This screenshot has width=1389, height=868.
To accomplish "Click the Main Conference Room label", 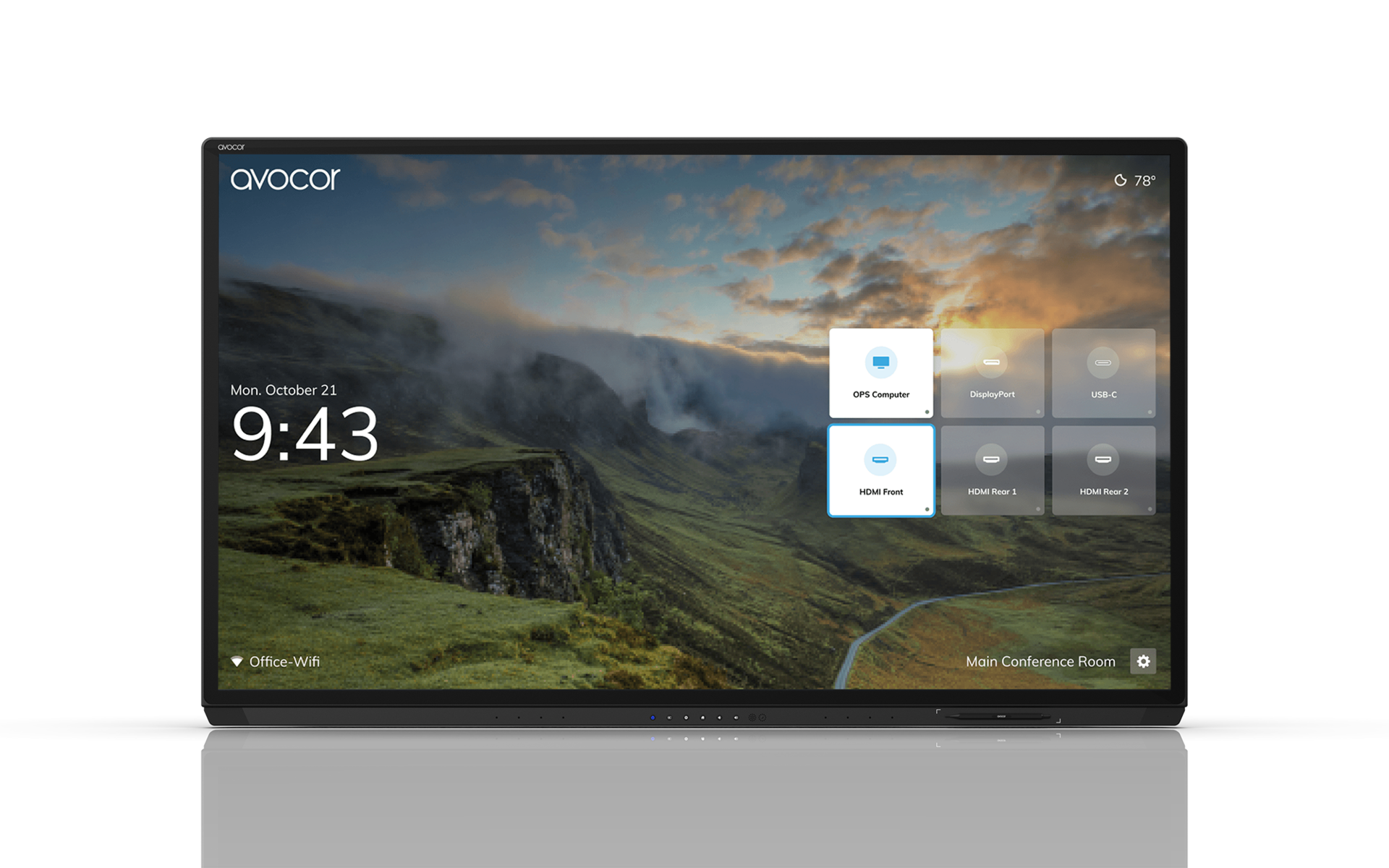I will (x=1041, y=661).
